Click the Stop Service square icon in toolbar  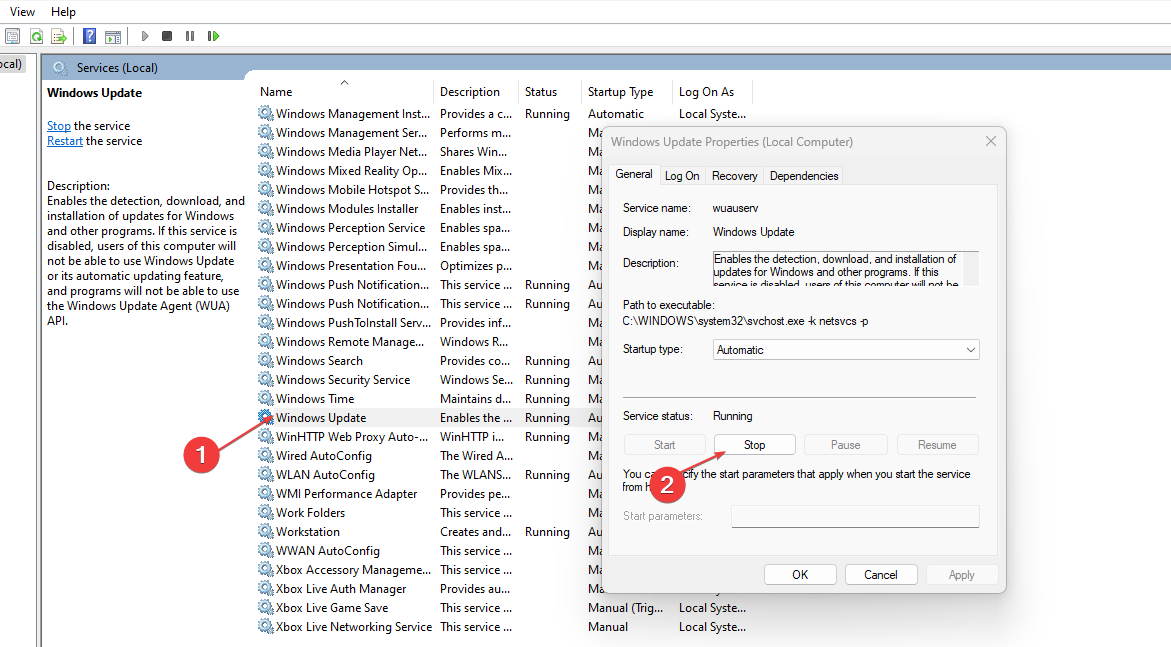[x=167, y=36]
